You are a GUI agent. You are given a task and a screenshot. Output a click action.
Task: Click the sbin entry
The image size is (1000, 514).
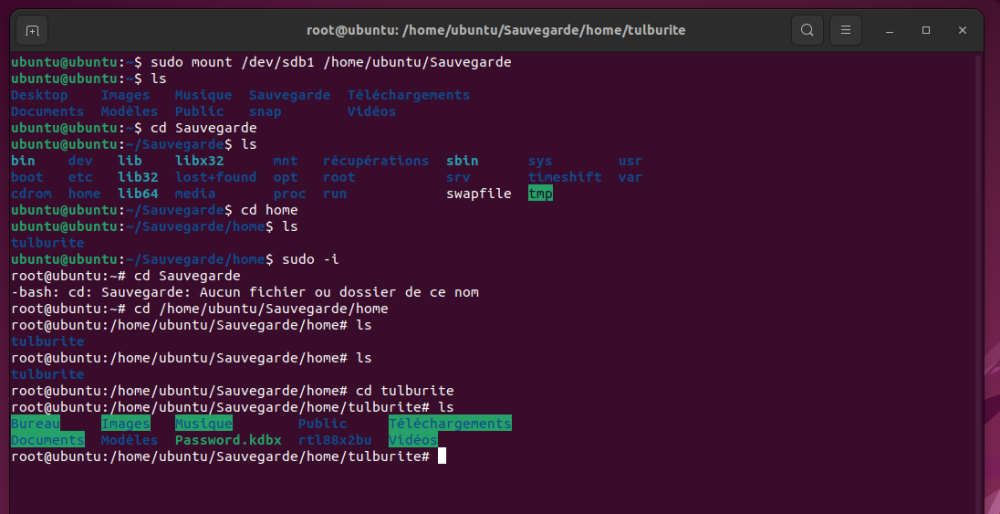pyautogui.click(x=462, y=161)
